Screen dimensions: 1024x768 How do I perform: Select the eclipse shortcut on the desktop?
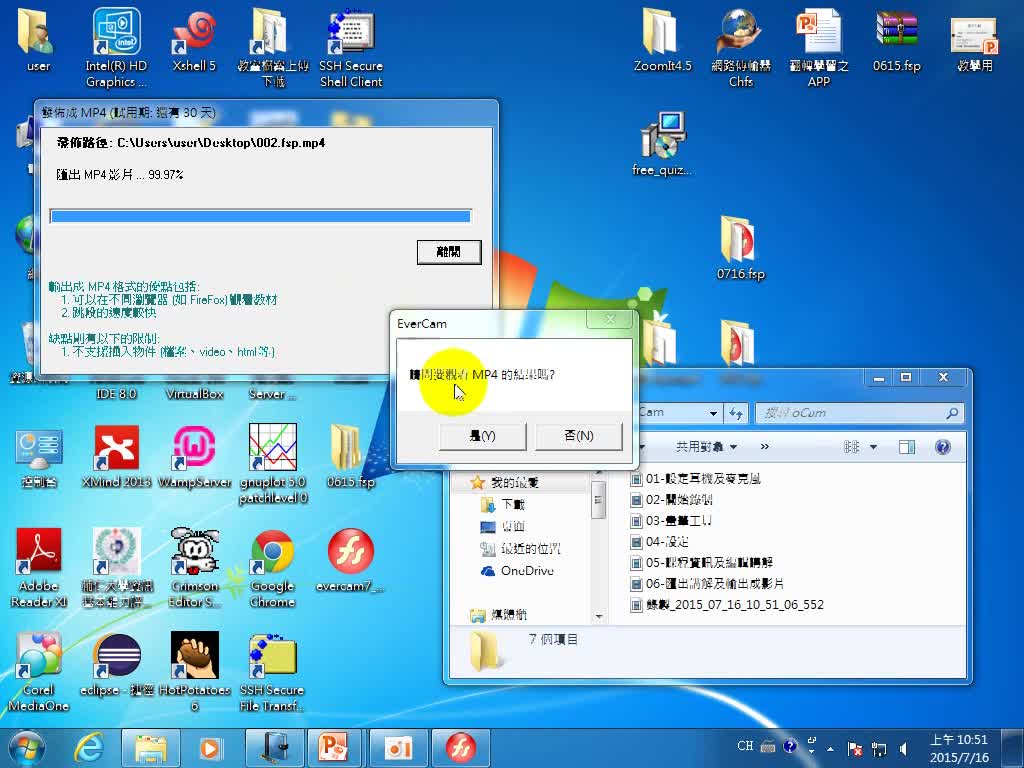click(x=116, y=665)
